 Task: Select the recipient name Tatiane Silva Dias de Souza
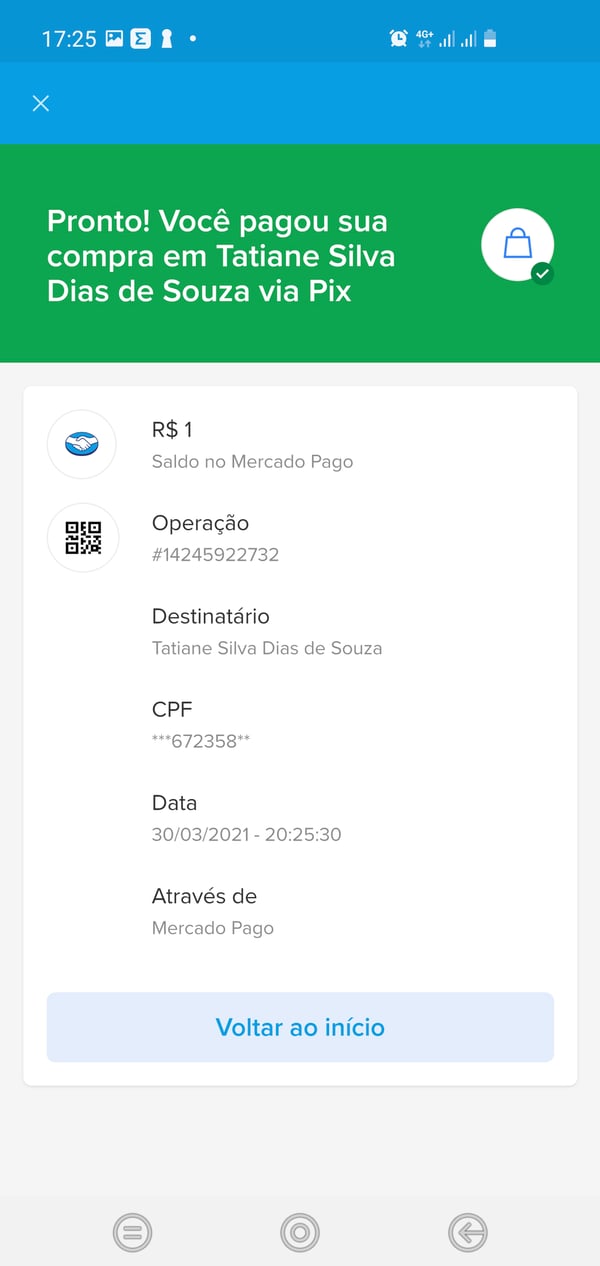pyautogui.click(x=265, y=648)
